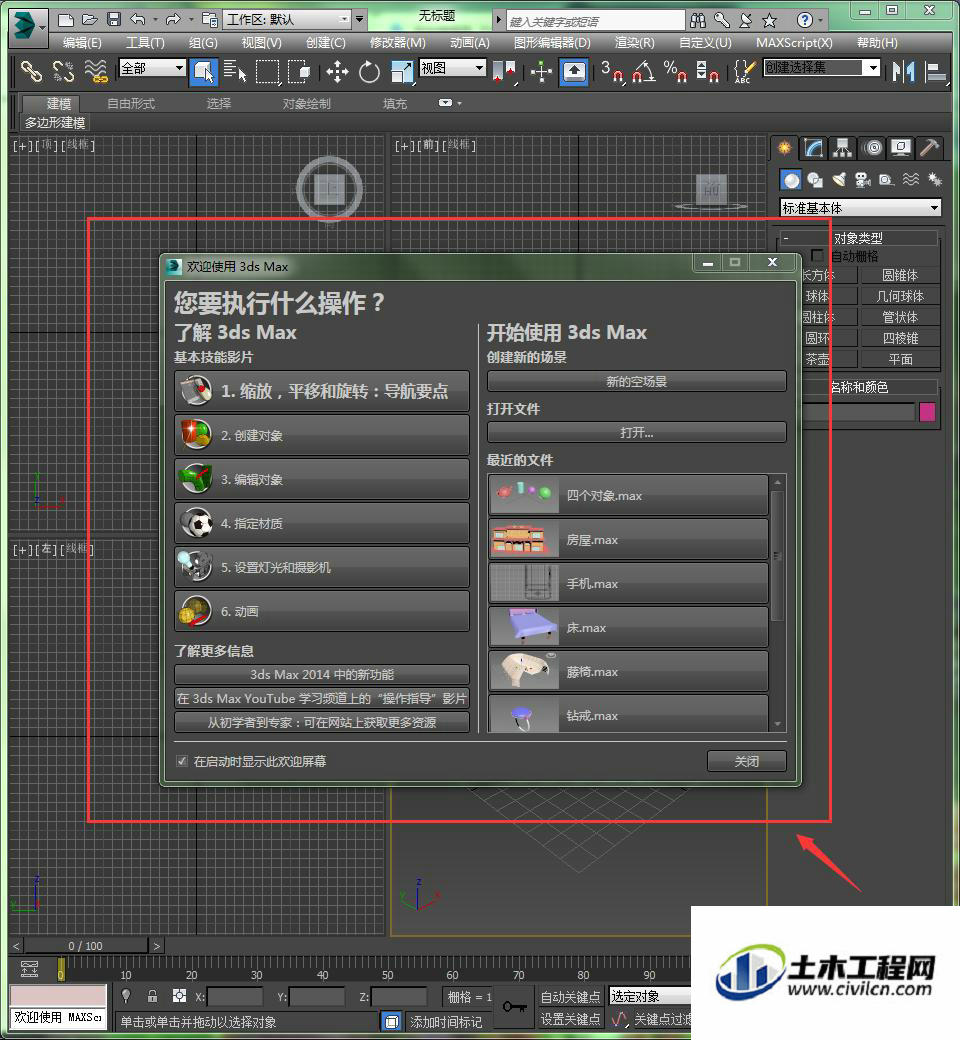
Task: Click the Undo arrow icon
Action: (x=138, y=20)
